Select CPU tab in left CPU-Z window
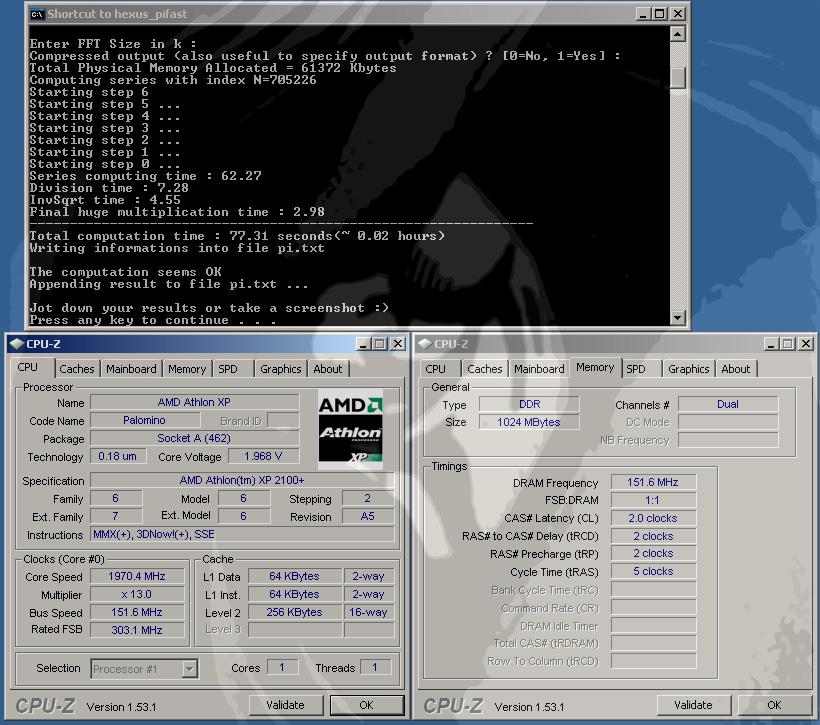Image resolution: width=820 pixels, height=725 pixels. (28, 367)
